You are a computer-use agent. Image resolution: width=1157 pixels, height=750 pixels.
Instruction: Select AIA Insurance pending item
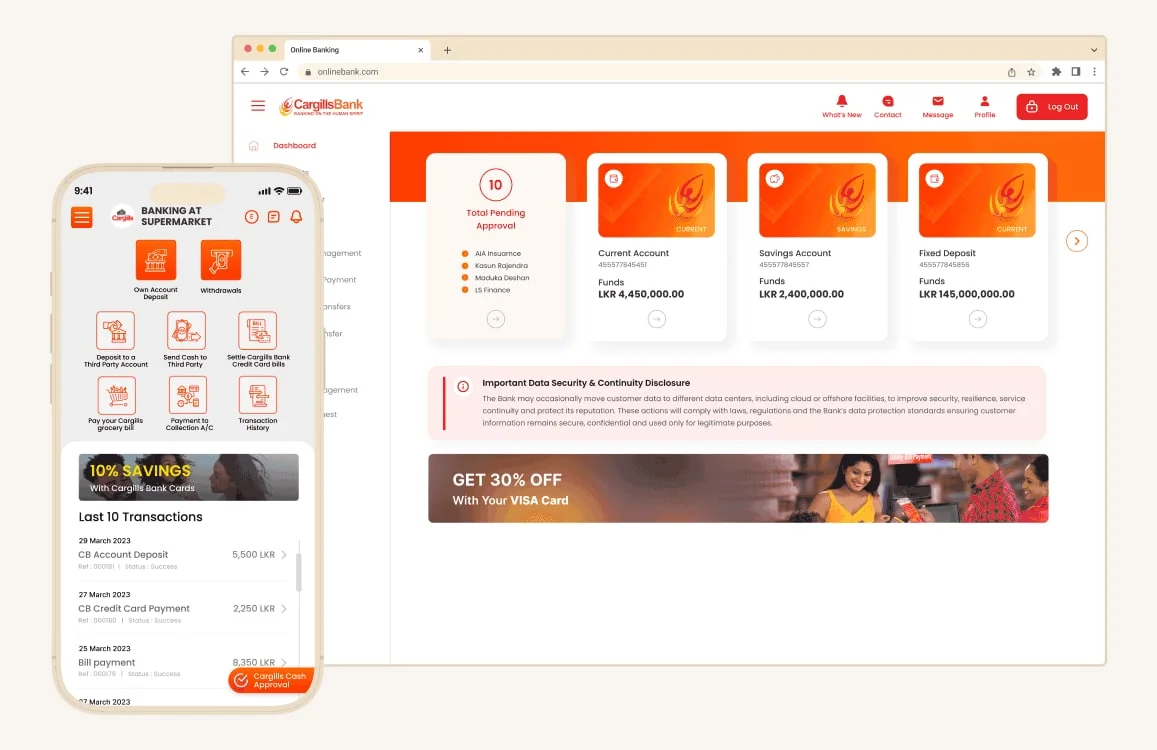tap(491, 253)
